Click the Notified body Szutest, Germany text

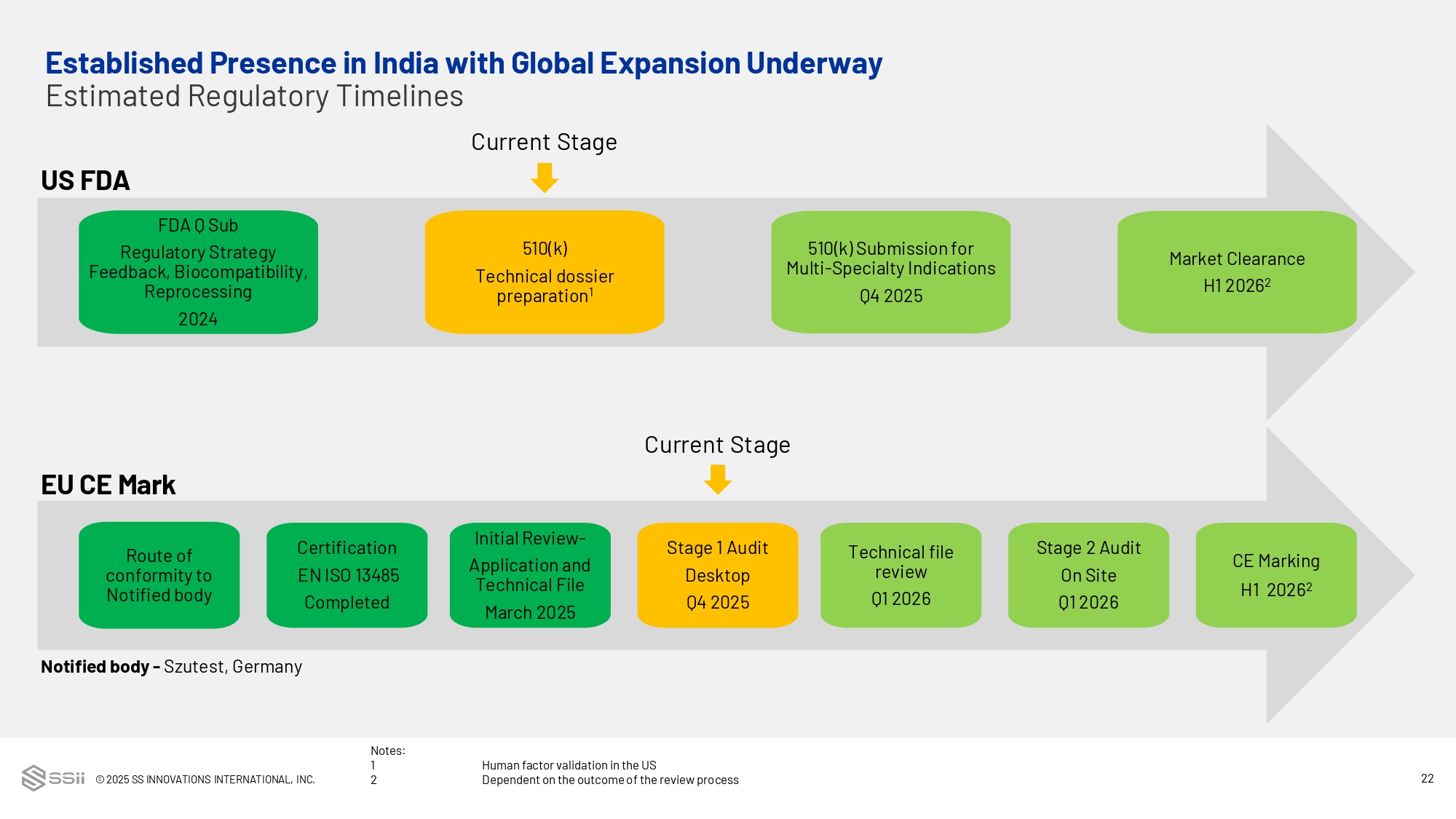[171, 667]
